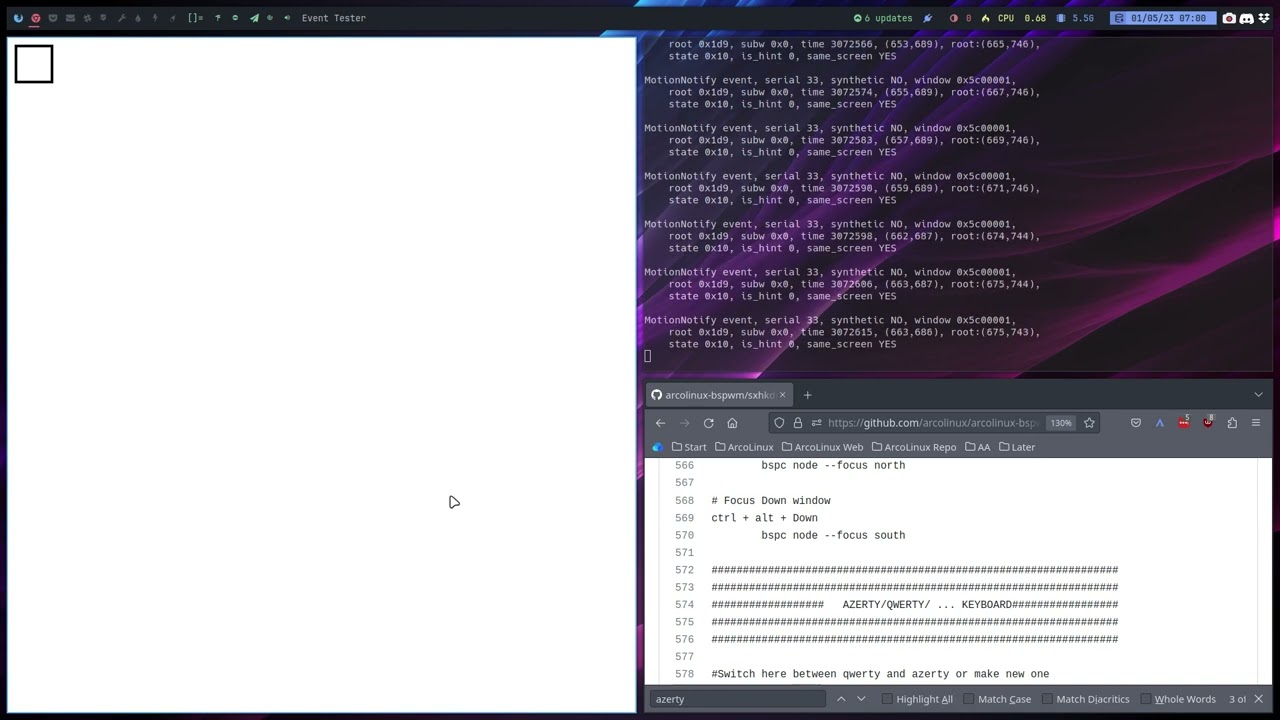Enable the Highlight All checkbox
The image size is (1280, 720).
coord(887,699)
